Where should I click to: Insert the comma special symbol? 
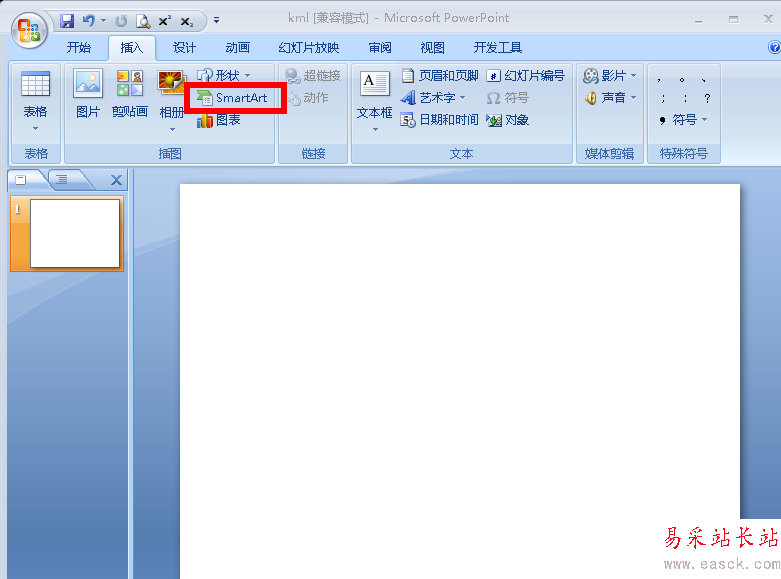click(659, 80)
